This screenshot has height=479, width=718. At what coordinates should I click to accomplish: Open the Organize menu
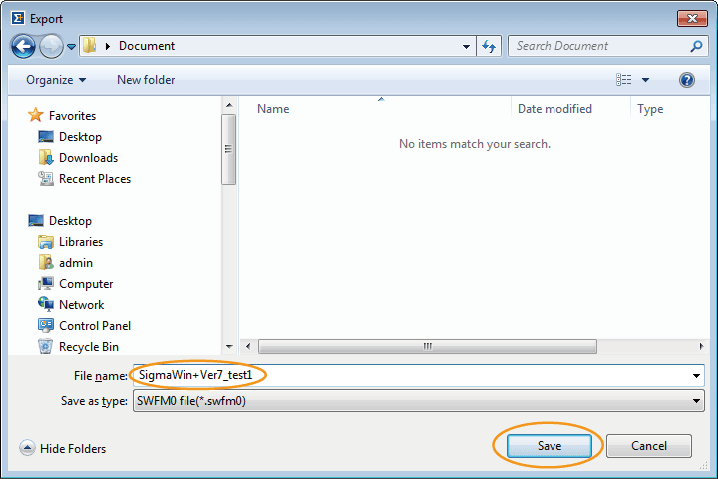click(56, 80)
